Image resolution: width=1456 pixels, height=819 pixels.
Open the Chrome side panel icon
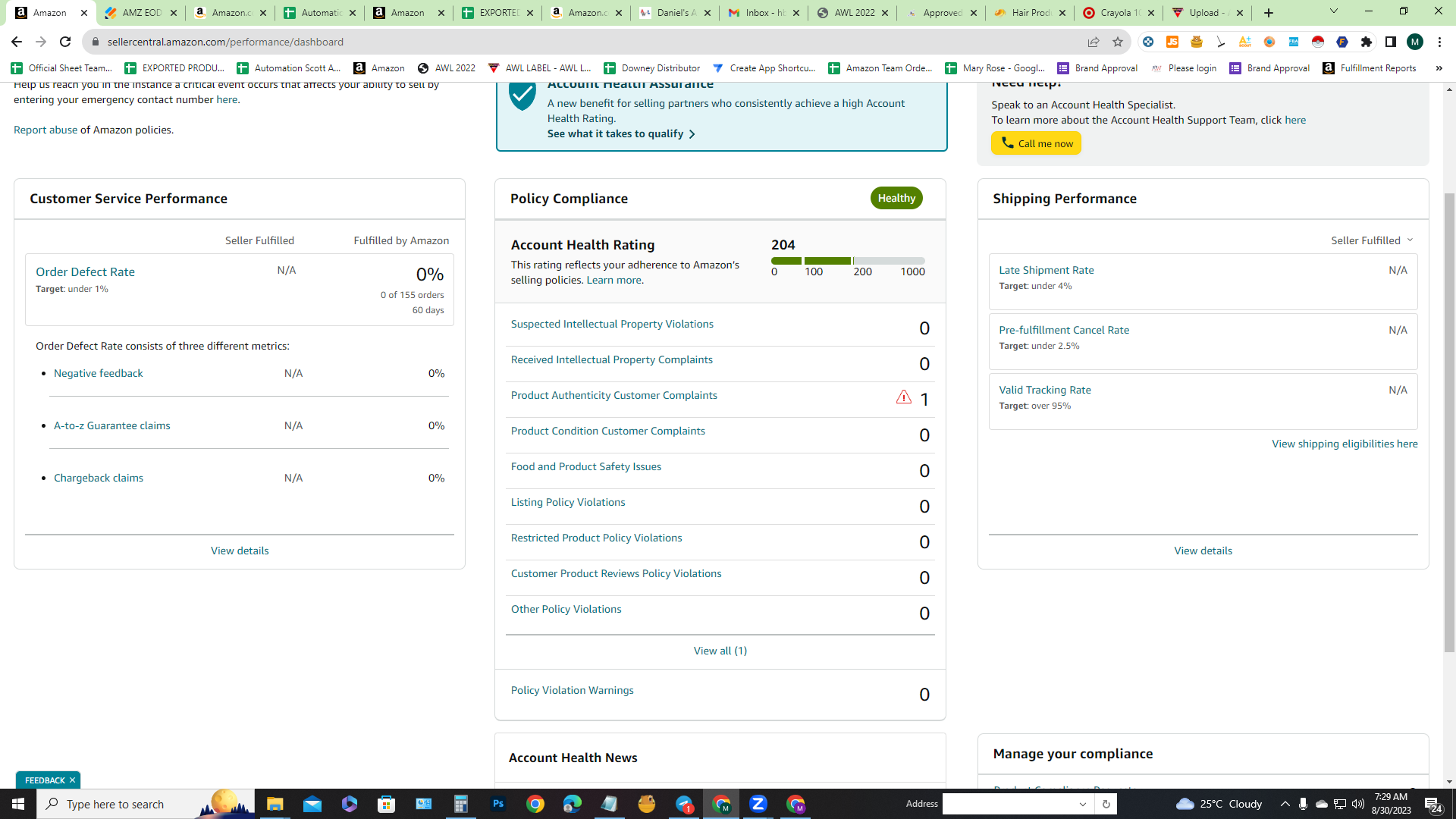click(x=1391, y=42)
